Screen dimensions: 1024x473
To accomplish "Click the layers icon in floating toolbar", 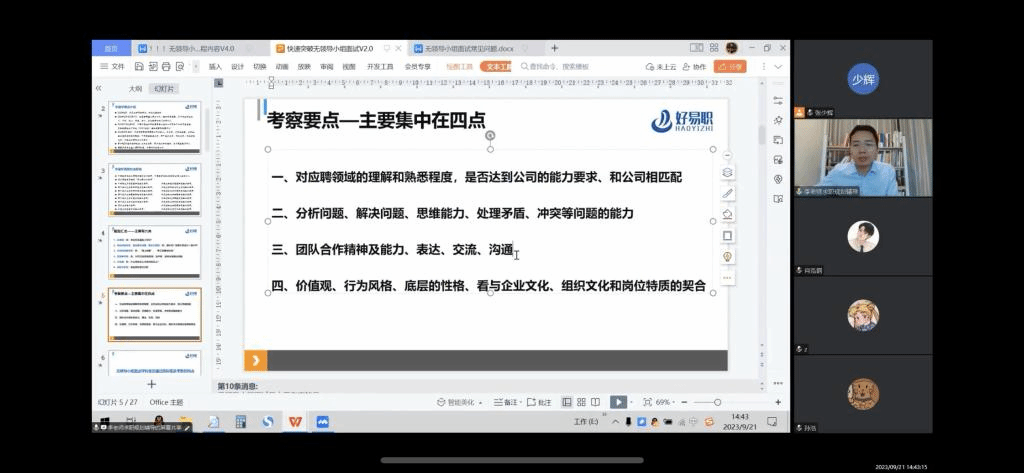I will pos(727,172).
